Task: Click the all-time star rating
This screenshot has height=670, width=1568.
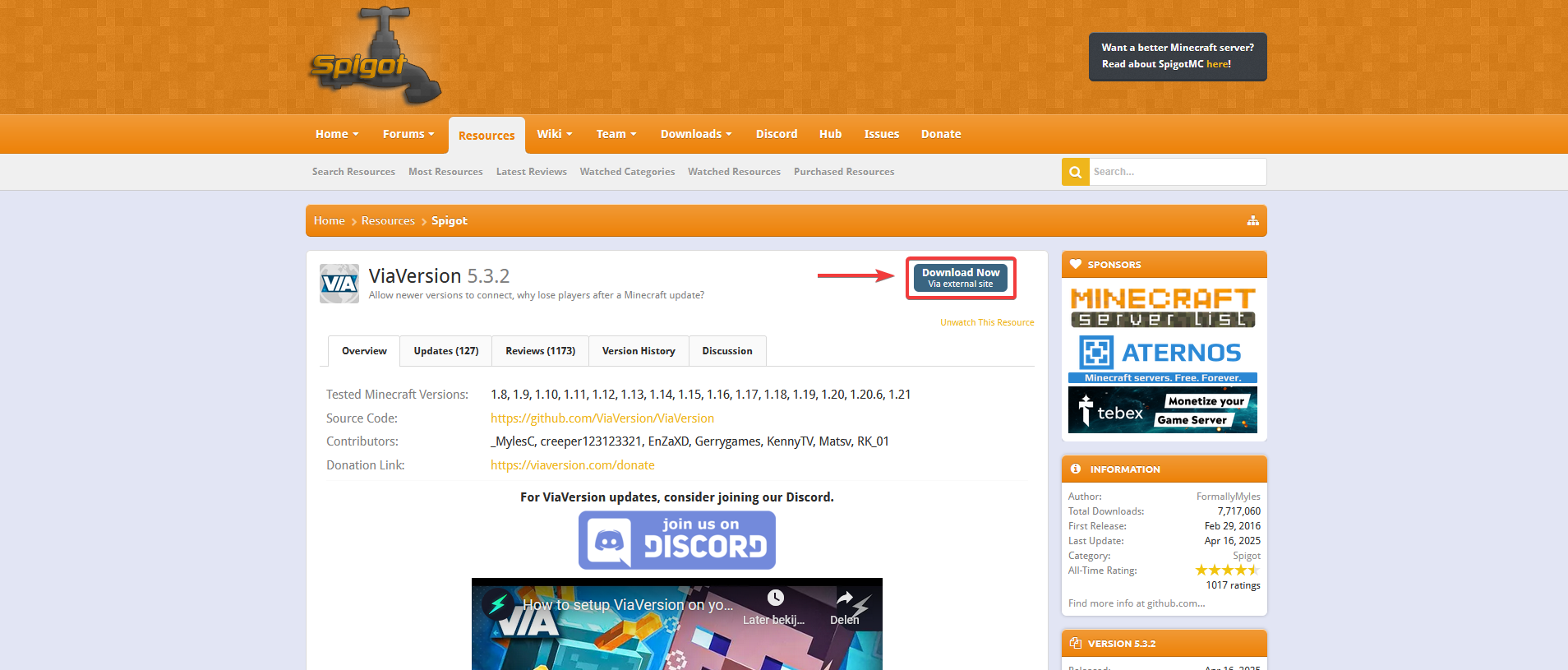Action: click(x=1227, y=571)
